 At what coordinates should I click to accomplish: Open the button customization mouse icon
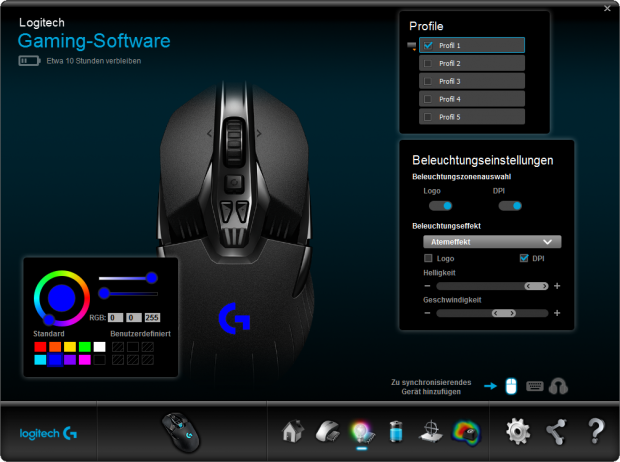327,431
